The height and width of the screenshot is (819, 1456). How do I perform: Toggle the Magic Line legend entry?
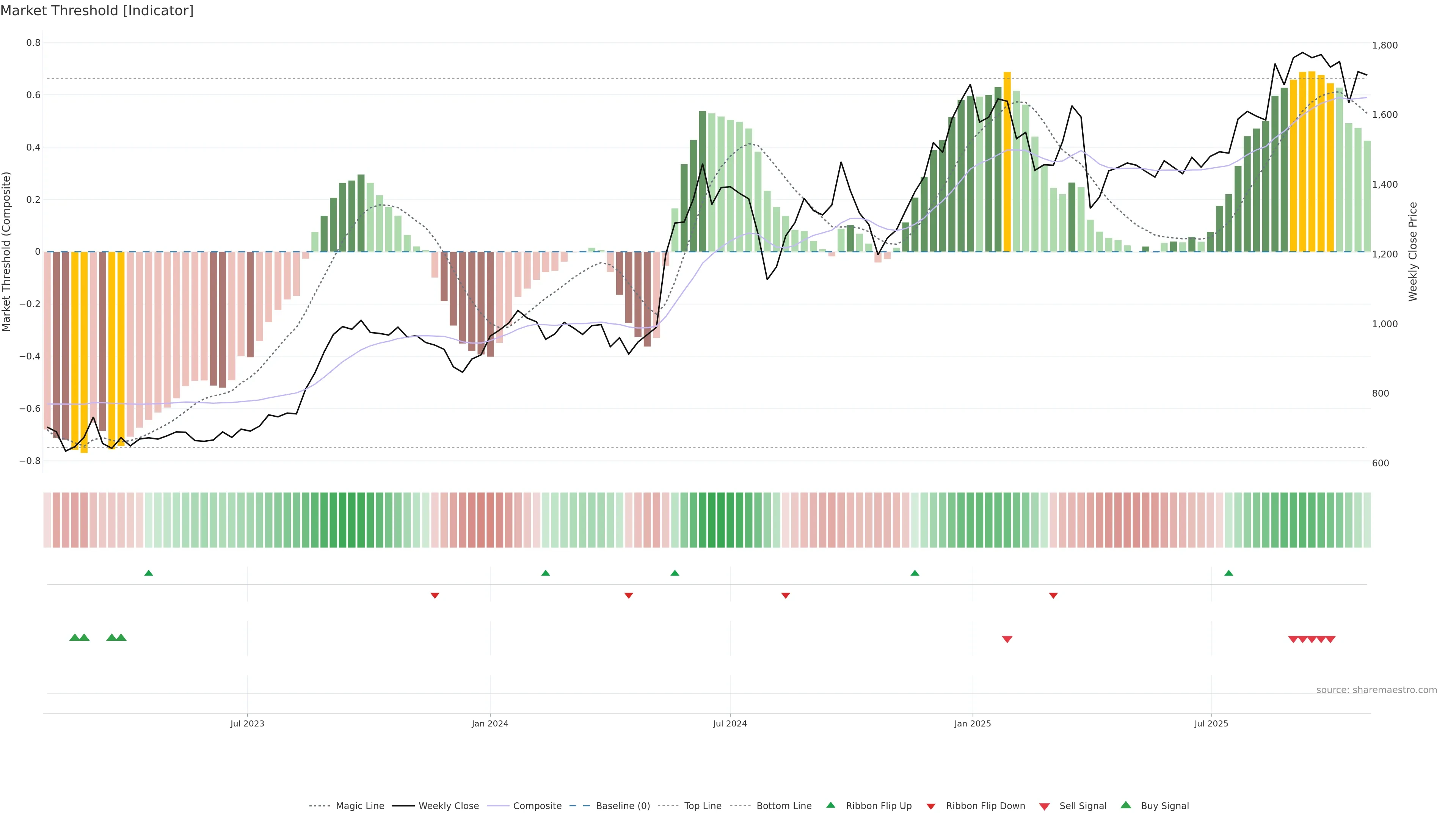pos(359,806)
